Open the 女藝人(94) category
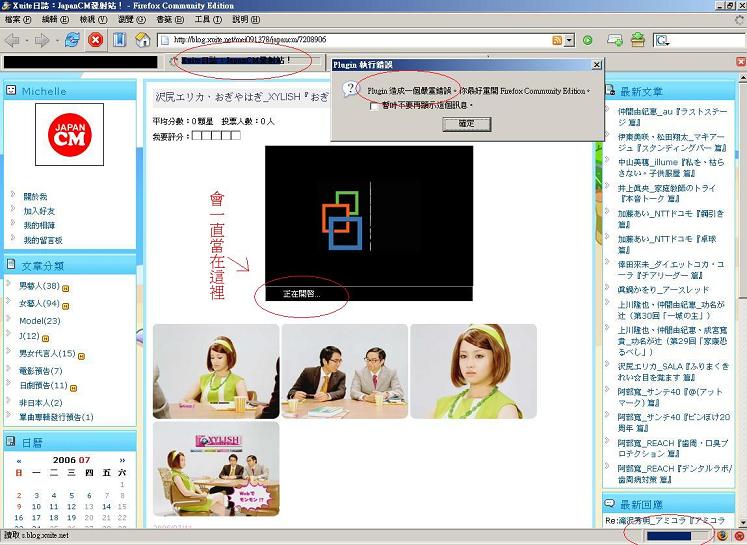The image size is (747, 545). [x=39, y=303]
